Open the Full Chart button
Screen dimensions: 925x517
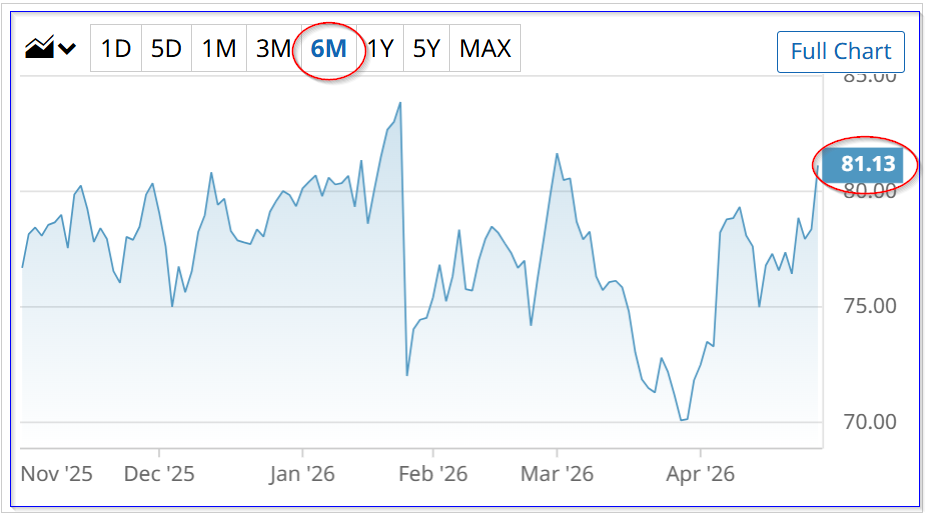841,52
